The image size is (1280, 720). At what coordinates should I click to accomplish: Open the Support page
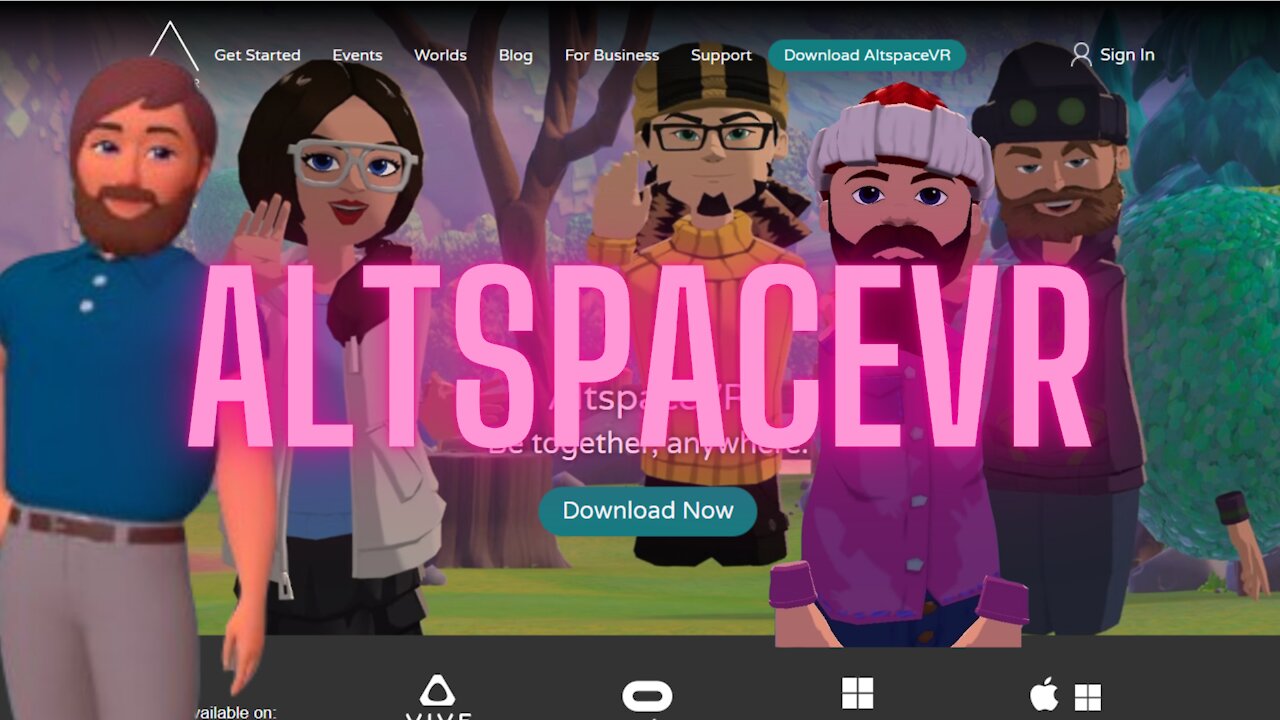(x=721, y=55)
